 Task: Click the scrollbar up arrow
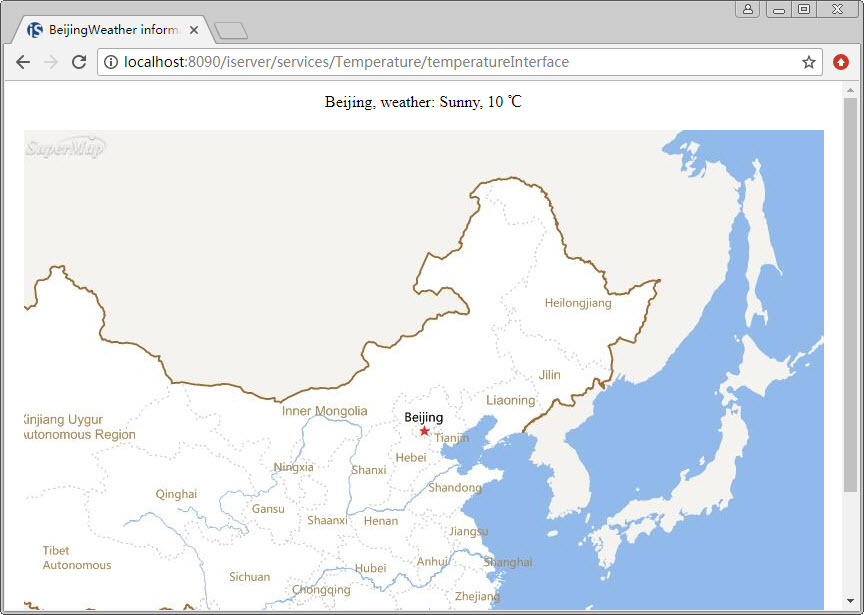(x=850, y=89)
